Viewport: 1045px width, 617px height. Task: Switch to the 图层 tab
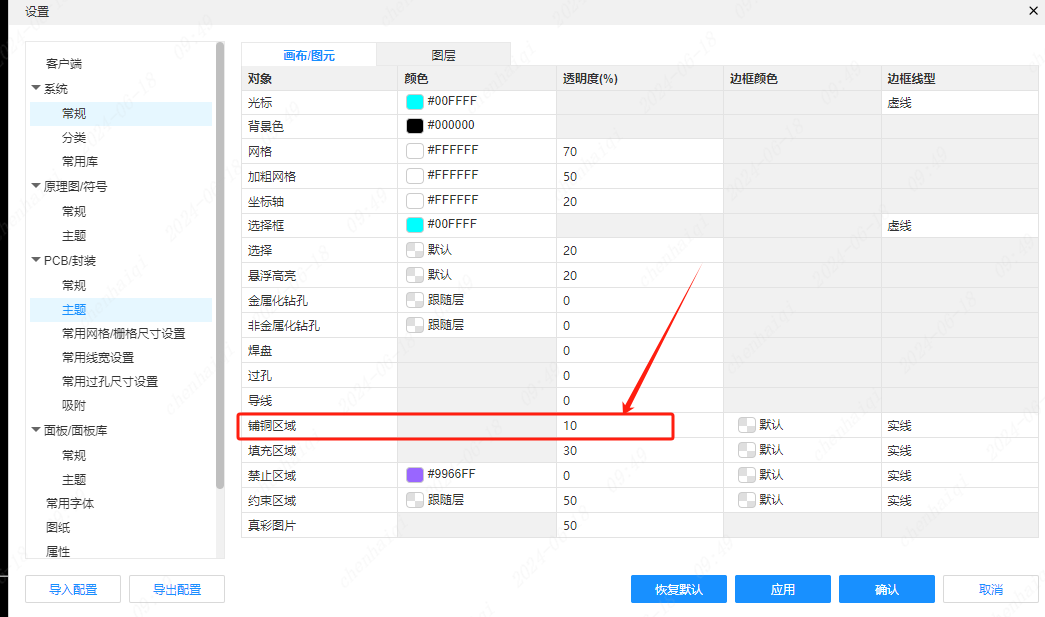coord(443,56)
